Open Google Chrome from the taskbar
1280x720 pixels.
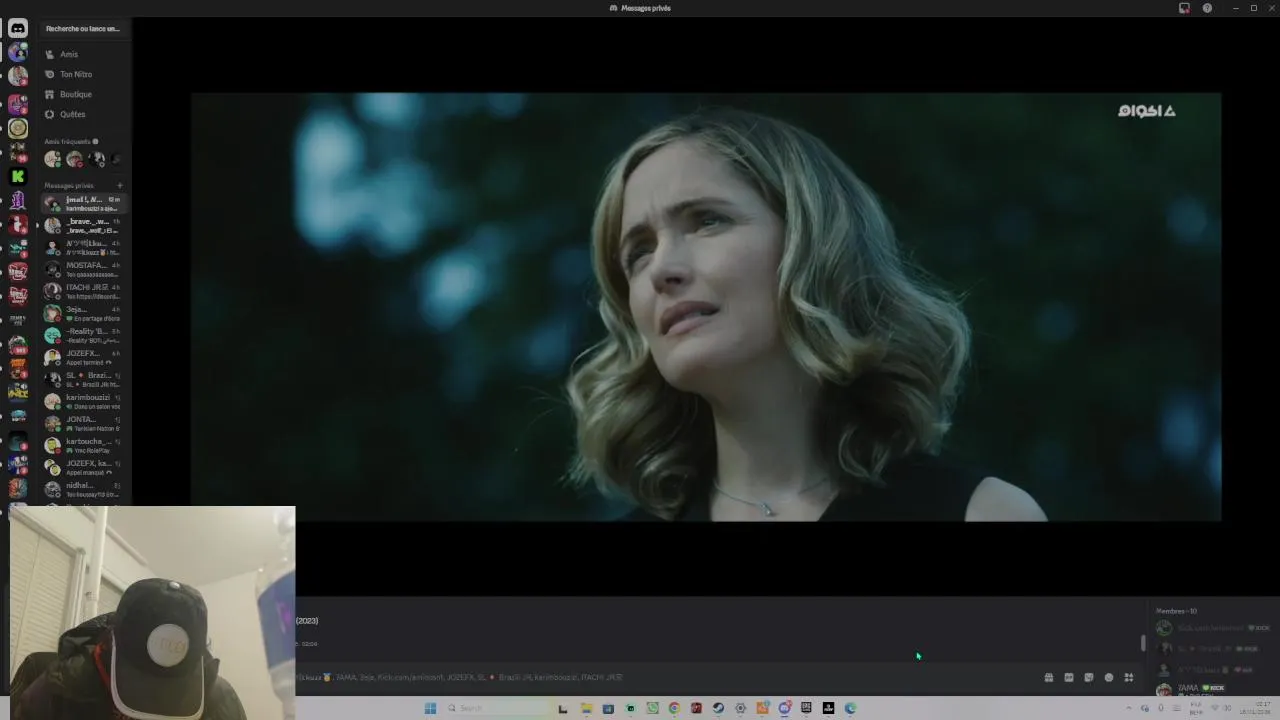click(674, 708)
